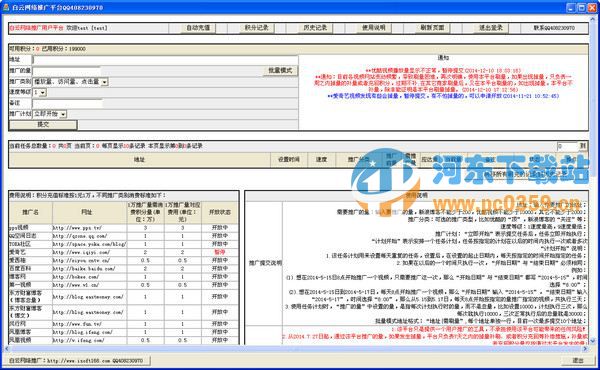Click the 网址 column header

coord(86,212)
